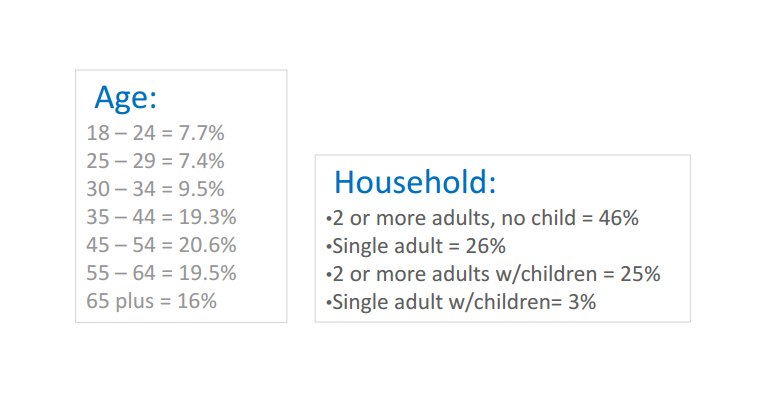Viewport: 760px width, 394px height.
Task: Click the 7.7% percentage in Age box
Action: [202, 133]
